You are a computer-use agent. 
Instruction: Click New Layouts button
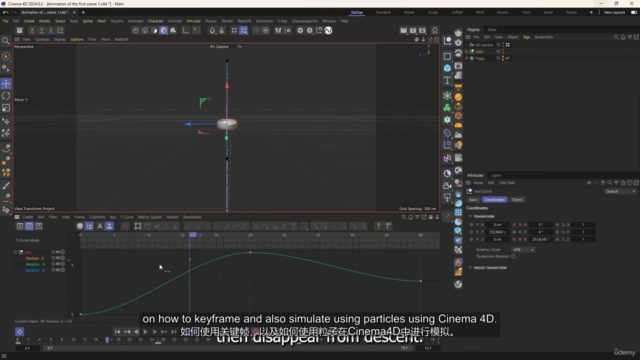pos(614,12)
